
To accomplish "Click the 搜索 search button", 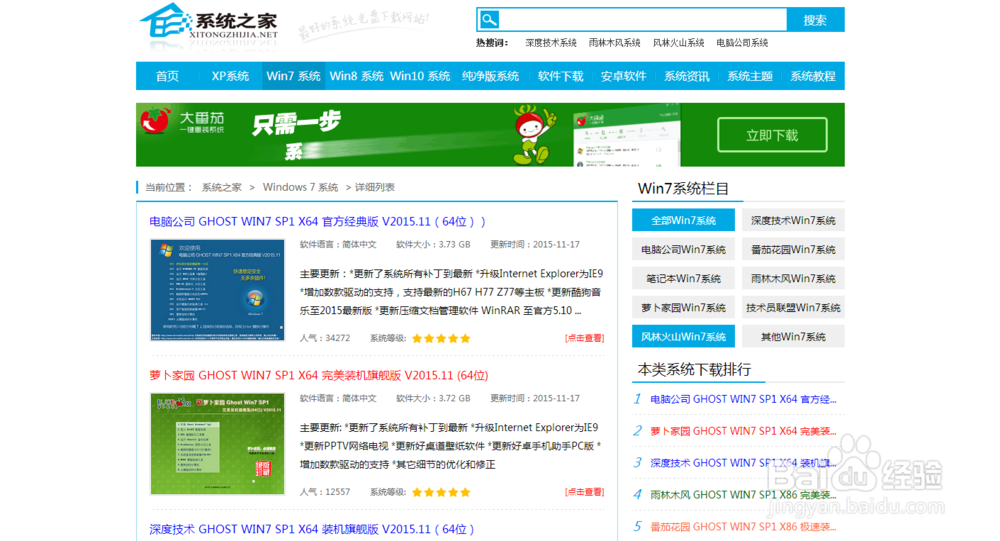I will click(x=815, y=20).
